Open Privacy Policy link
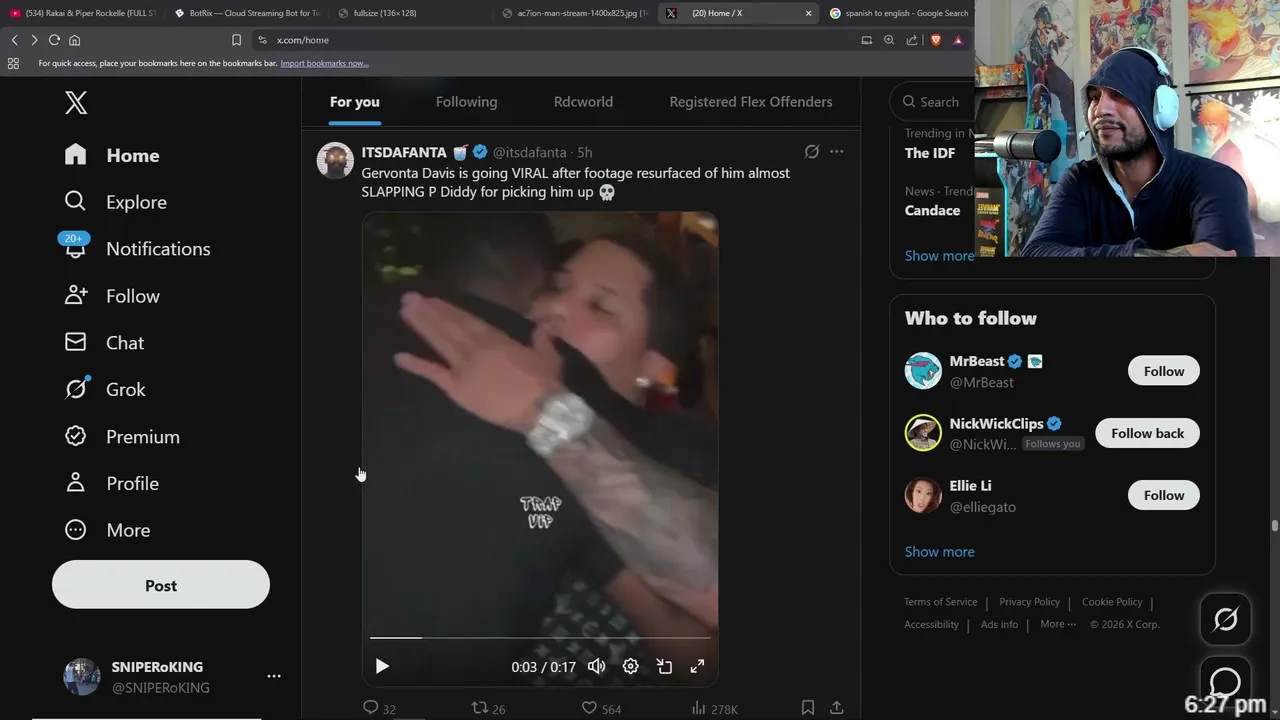Viewport: 1280px width, 720px height. coord(1029,602)
